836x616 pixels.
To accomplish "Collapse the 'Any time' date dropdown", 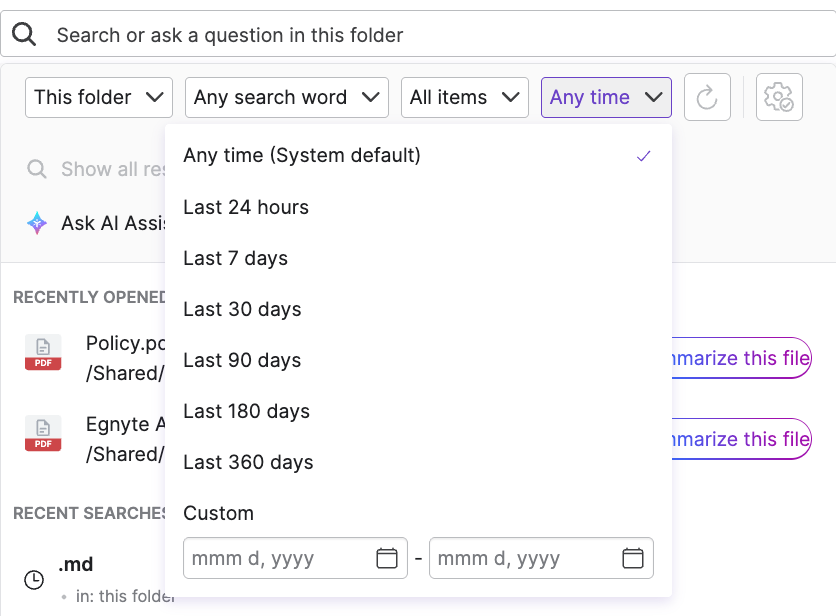I will click(606, 97).
